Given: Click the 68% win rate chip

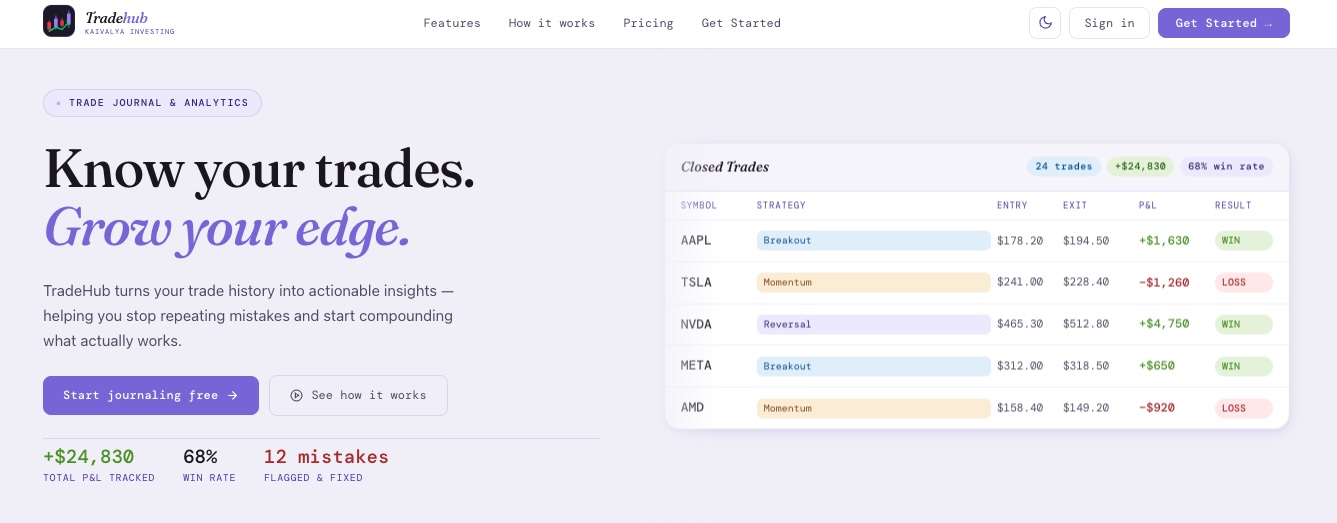Looking at the screenshot, I should pos(1227,166).
